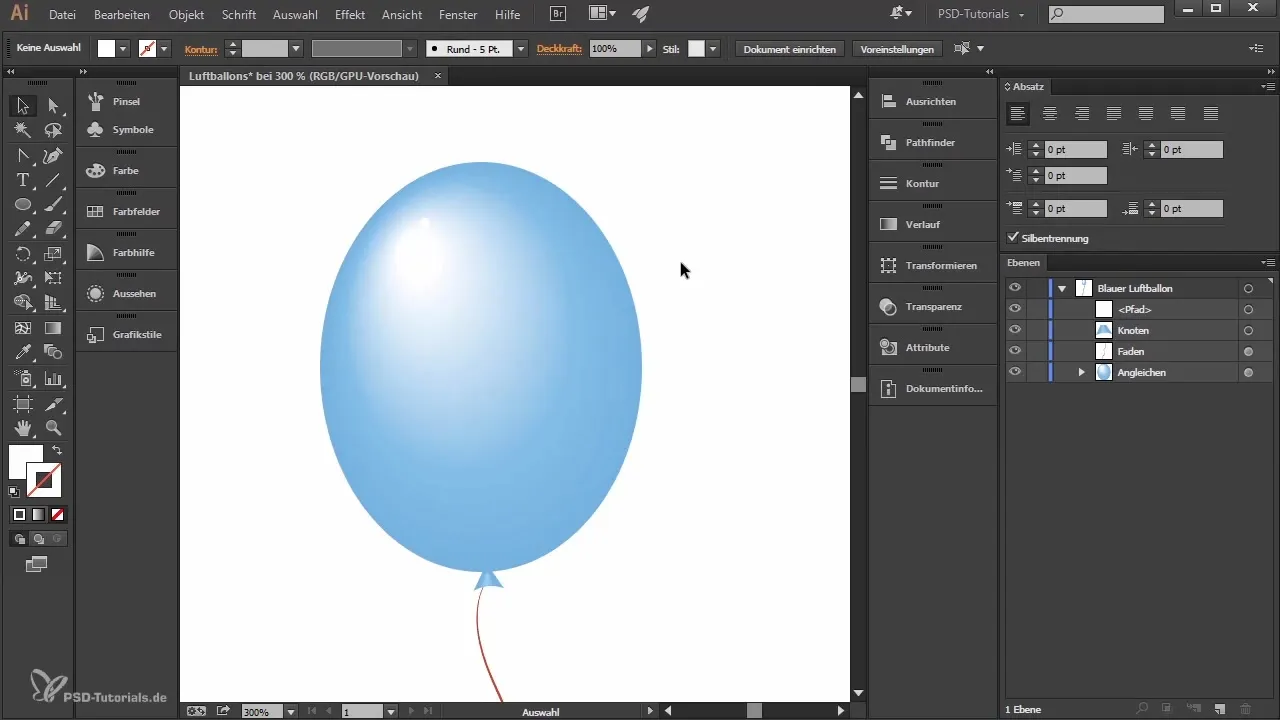Open the PSD-Tutorials workspace dropdown

click(980, 15)
